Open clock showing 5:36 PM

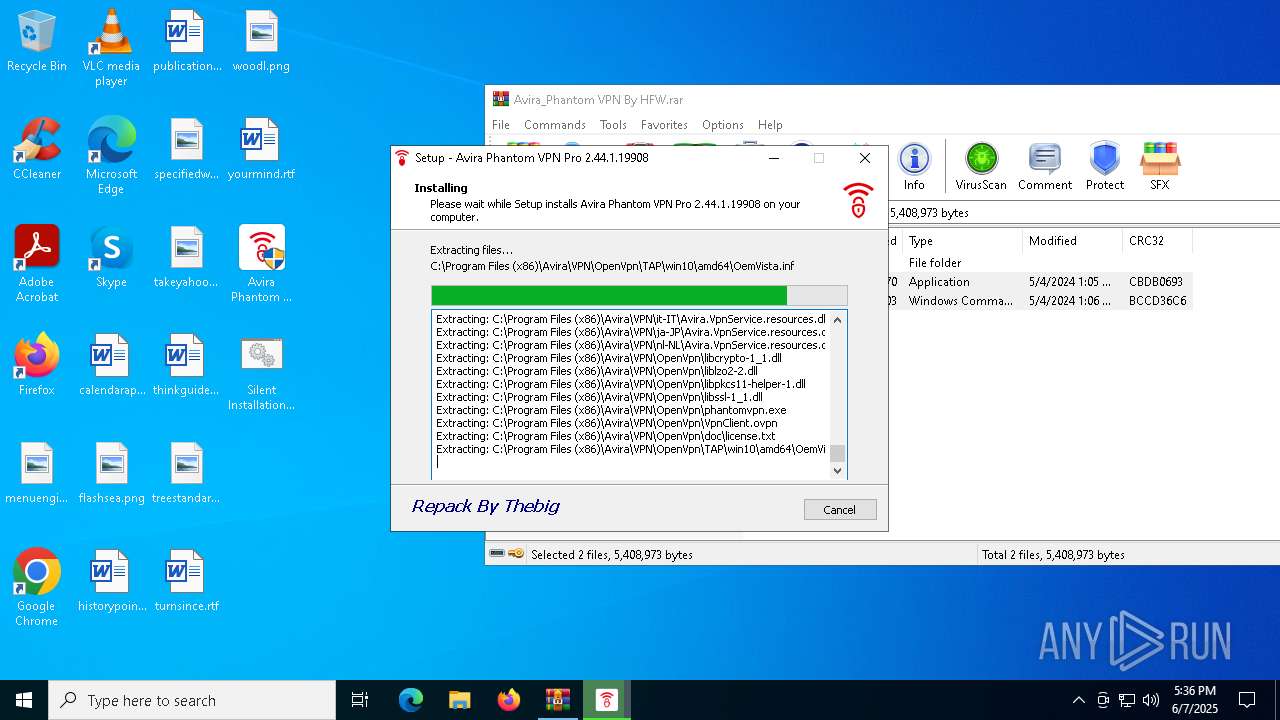[1195, 700]
